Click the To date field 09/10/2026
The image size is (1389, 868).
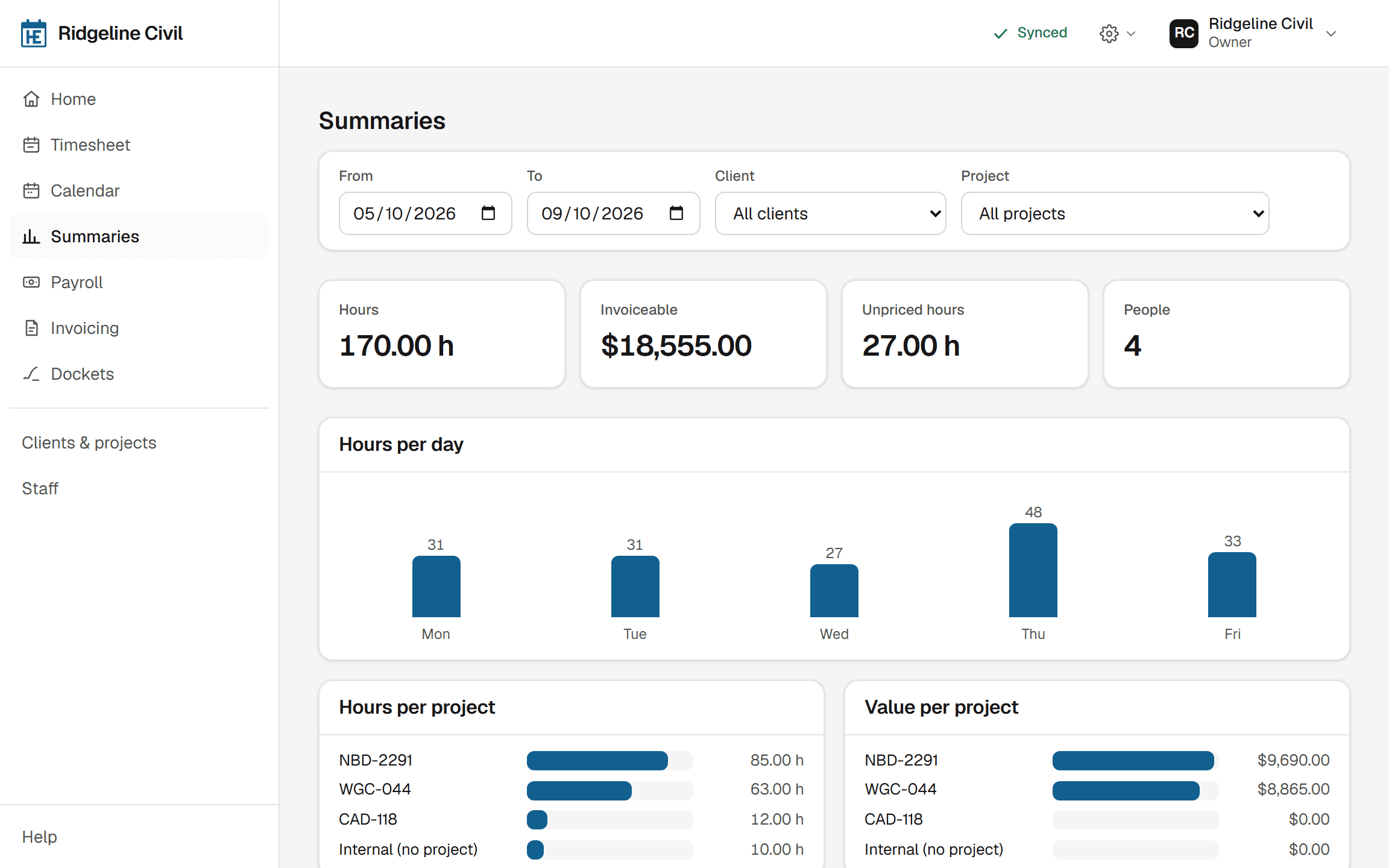[613, 213]
